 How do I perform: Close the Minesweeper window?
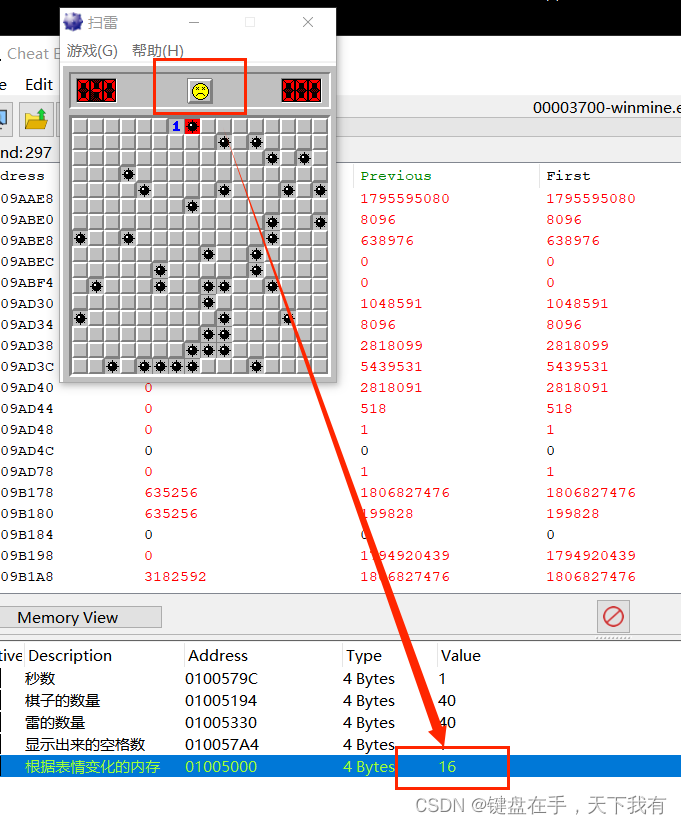tap(308, 22)
